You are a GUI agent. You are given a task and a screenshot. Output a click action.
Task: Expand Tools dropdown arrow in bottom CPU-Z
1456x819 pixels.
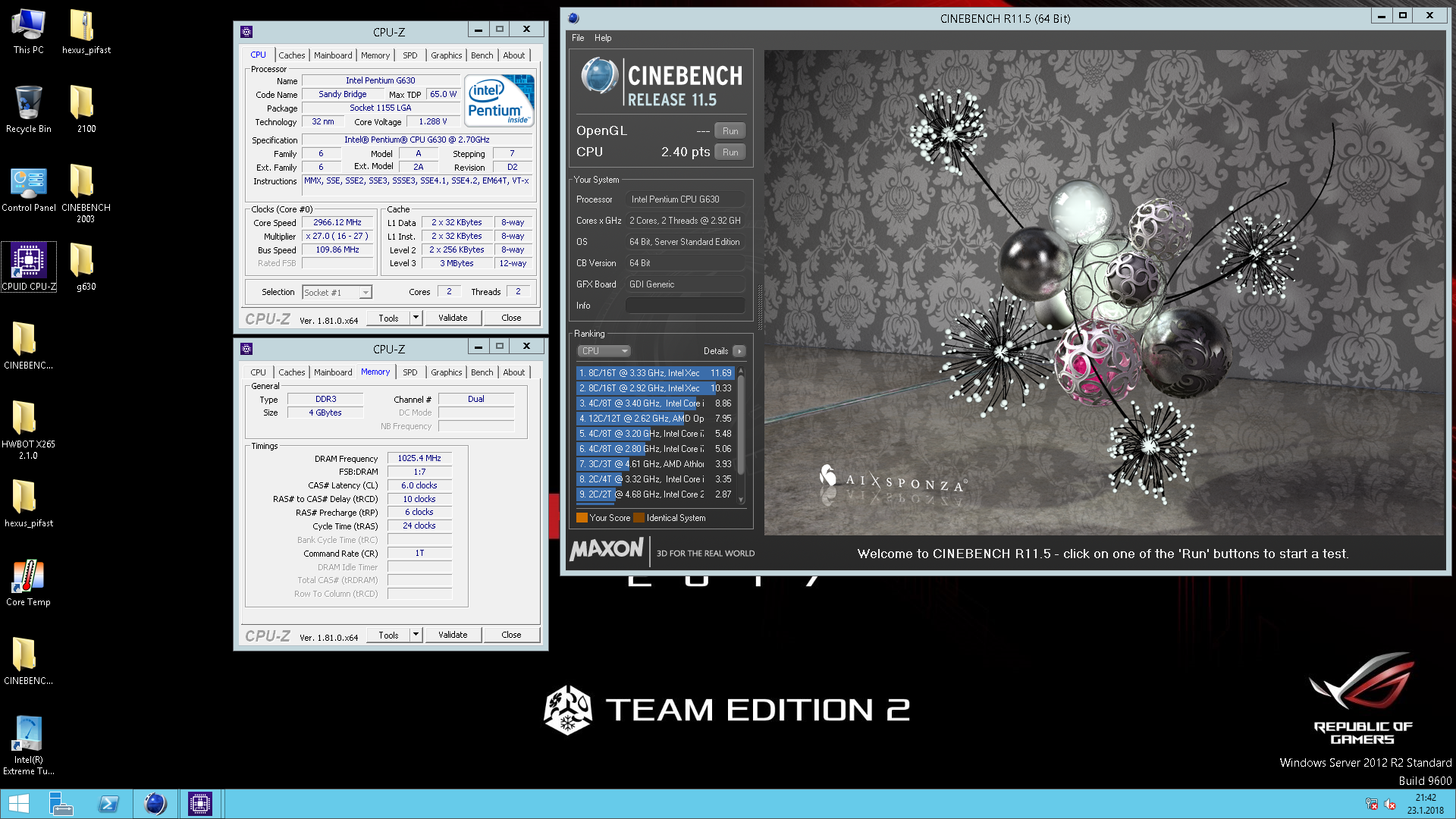tap(416, 635)
